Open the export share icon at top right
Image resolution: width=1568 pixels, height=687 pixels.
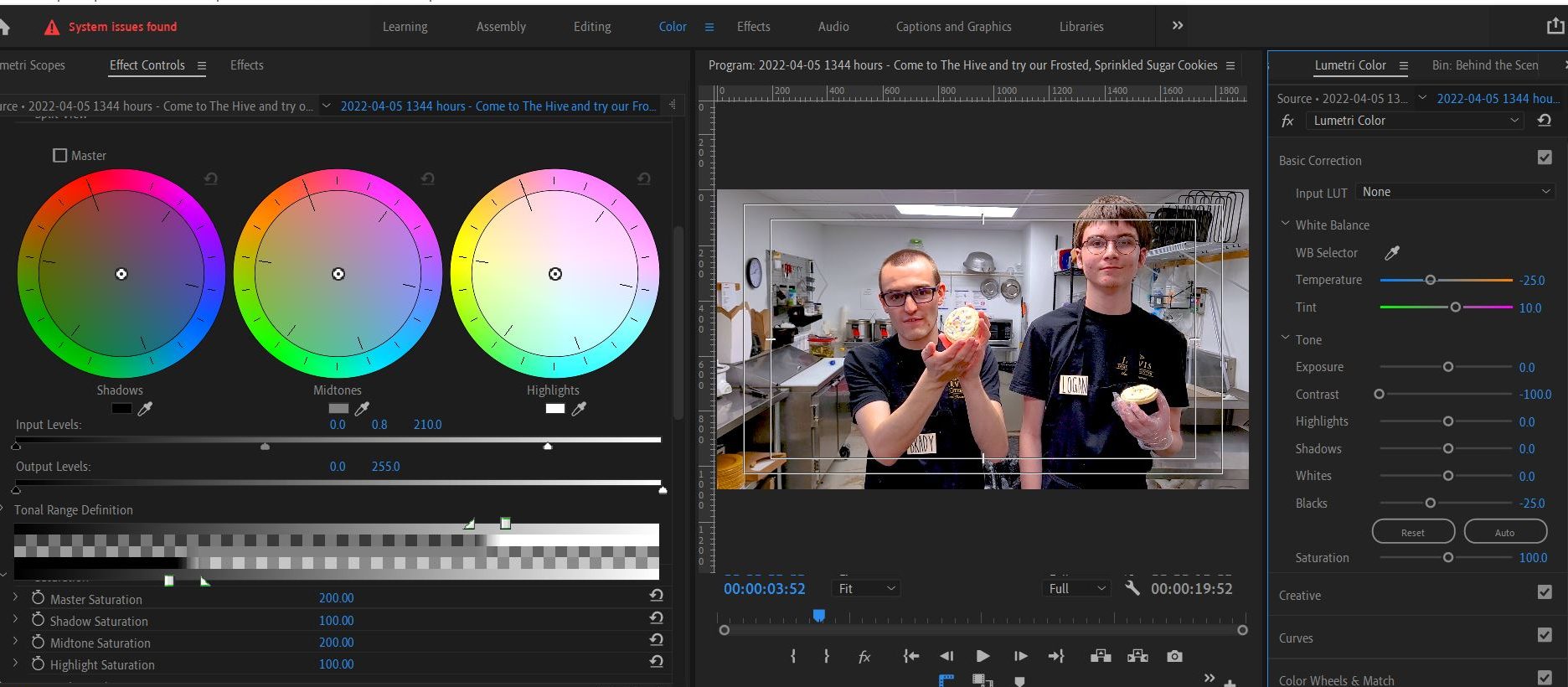point(1555,26)
